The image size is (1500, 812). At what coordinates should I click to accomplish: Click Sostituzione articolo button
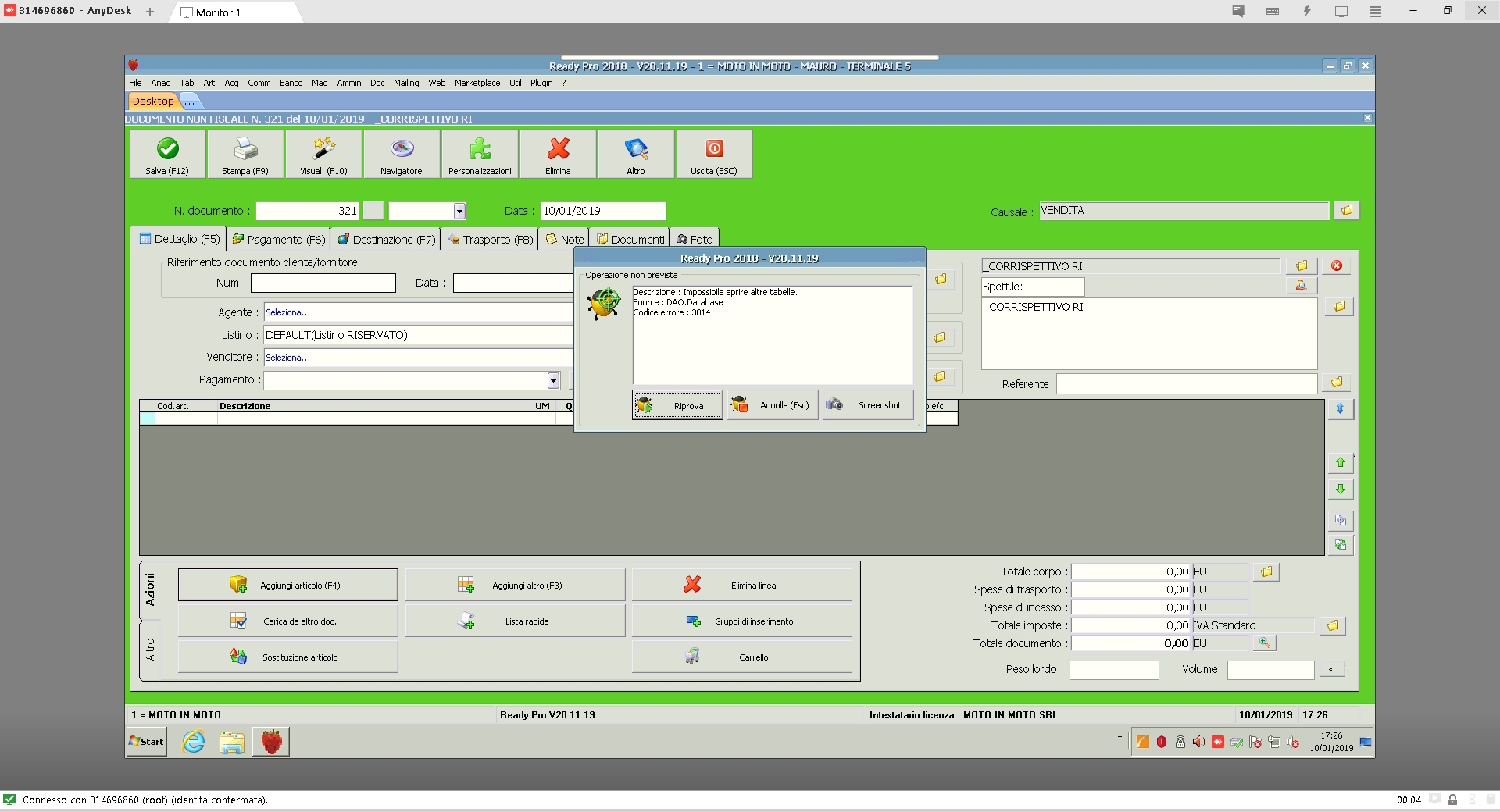pos(287,657)
